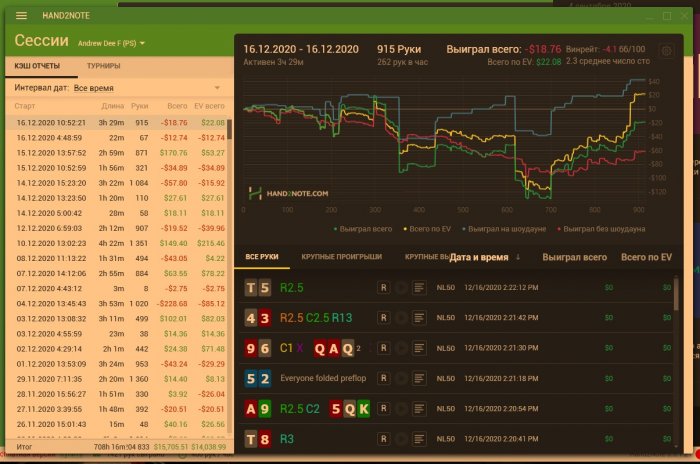The image size is (700, 464).
Task: Select КРУПНЫЕ ПРОИГРЫШИ tab
Action: [342, 257]
